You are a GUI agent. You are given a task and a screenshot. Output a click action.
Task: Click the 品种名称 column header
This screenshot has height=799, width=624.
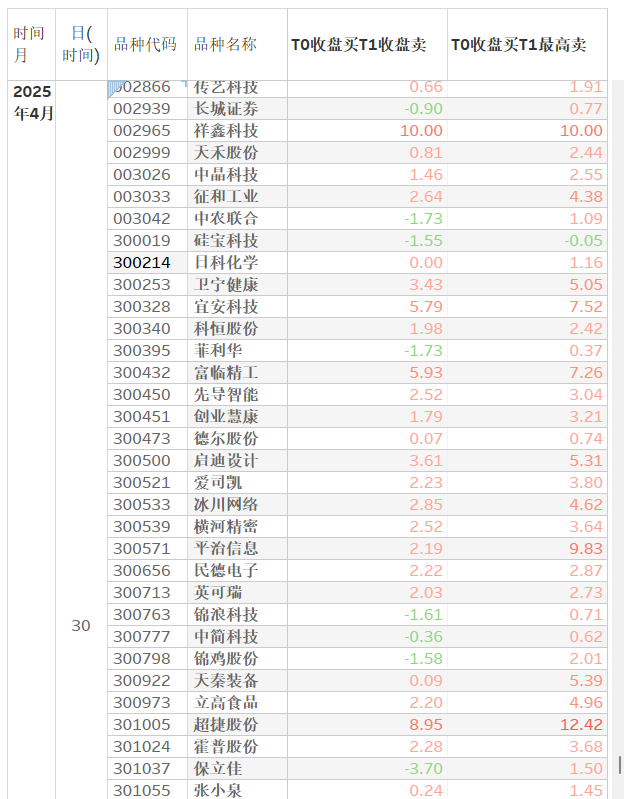(237, 44)
